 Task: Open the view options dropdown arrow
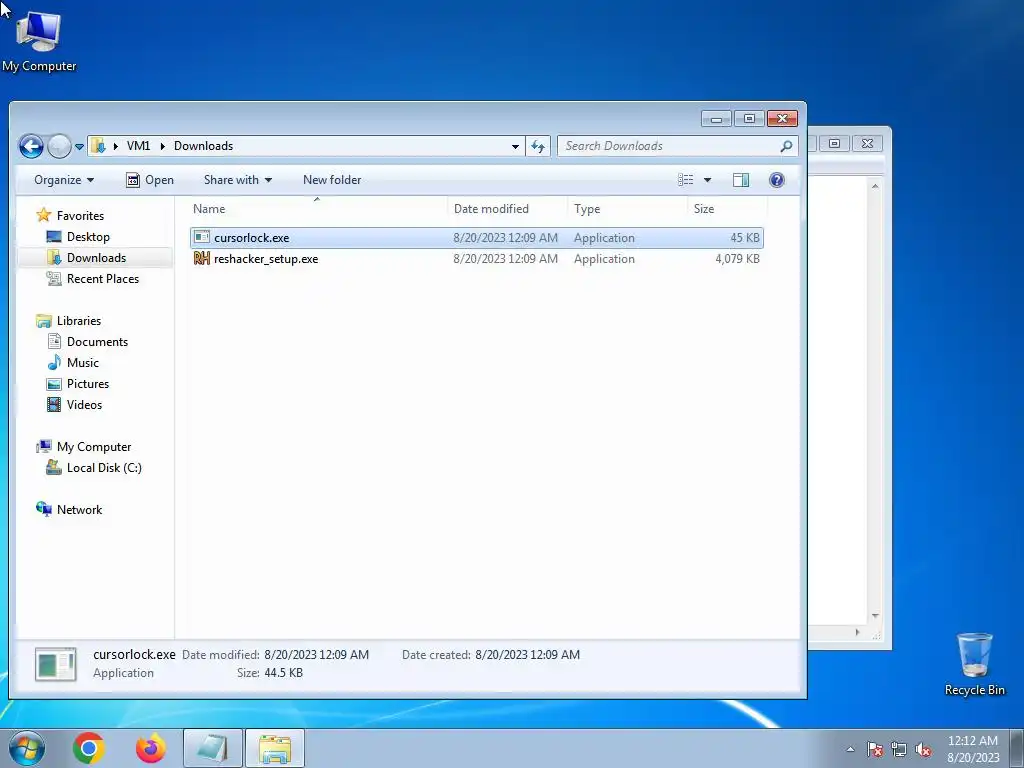pos(707,180)
